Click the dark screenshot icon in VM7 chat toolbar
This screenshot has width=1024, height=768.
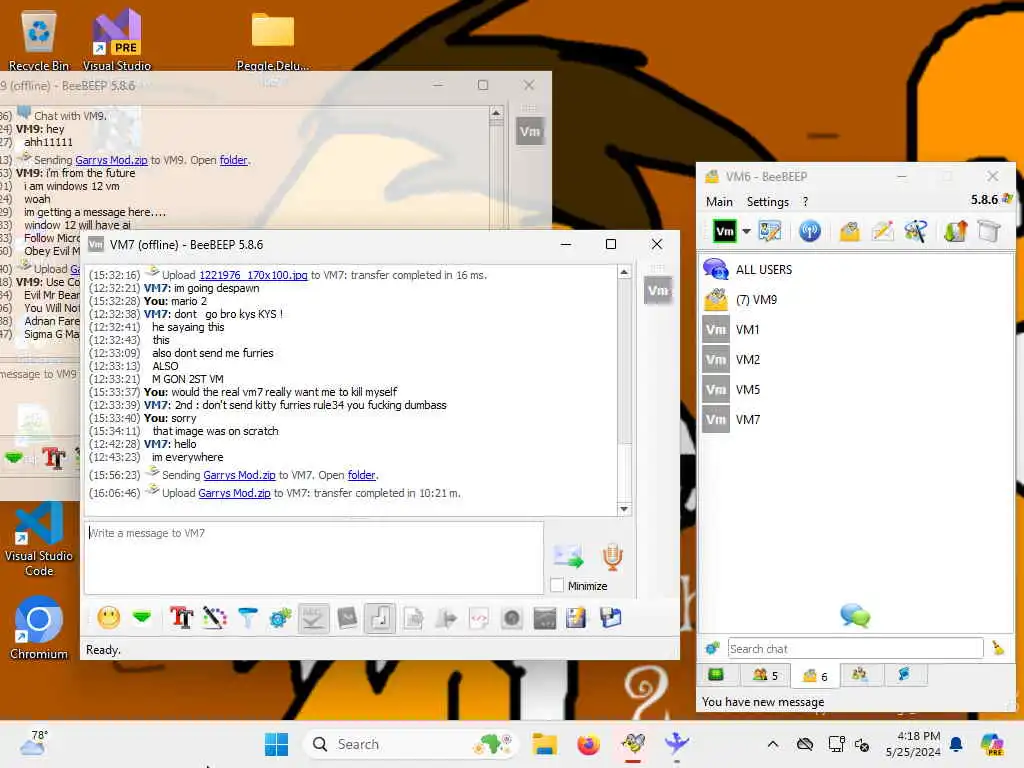(x=545, y=617)
